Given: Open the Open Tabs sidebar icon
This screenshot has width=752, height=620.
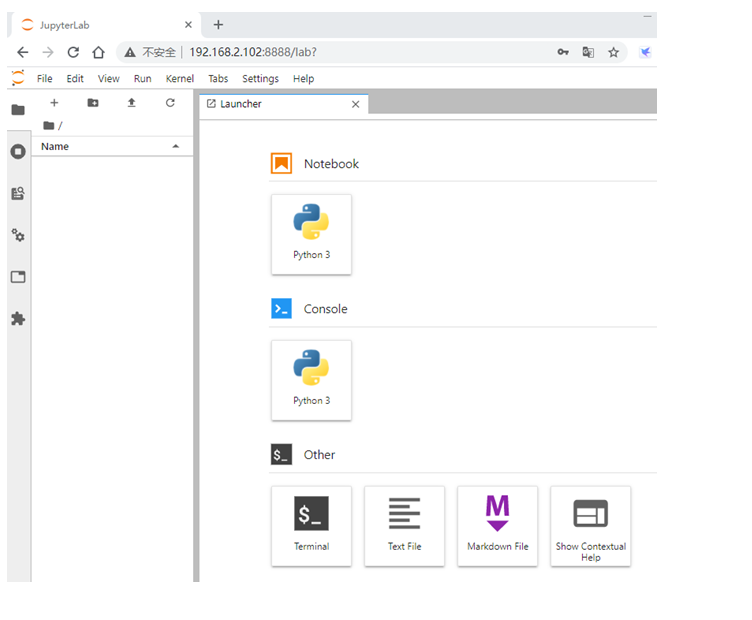Looking at the screenshot, I should 18,277.
